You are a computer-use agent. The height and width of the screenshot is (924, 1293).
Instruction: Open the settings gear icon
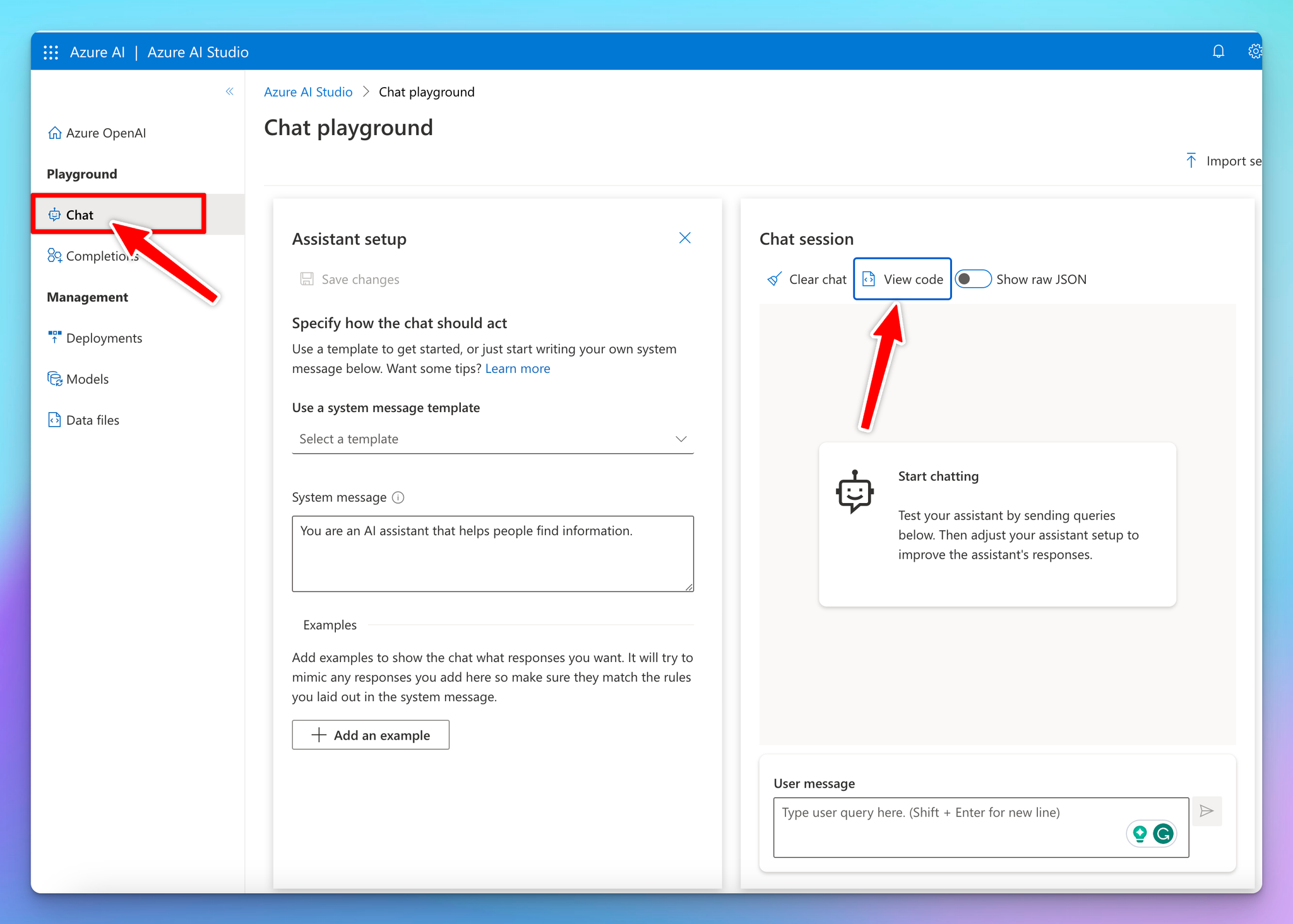point(1255,52)
